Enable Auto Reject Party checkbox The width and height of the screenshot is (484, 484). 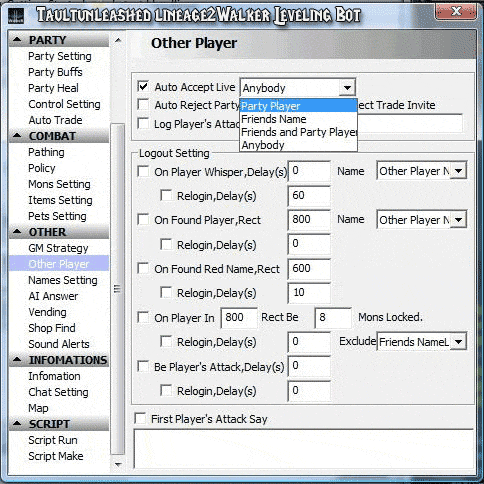coord(143,104)
